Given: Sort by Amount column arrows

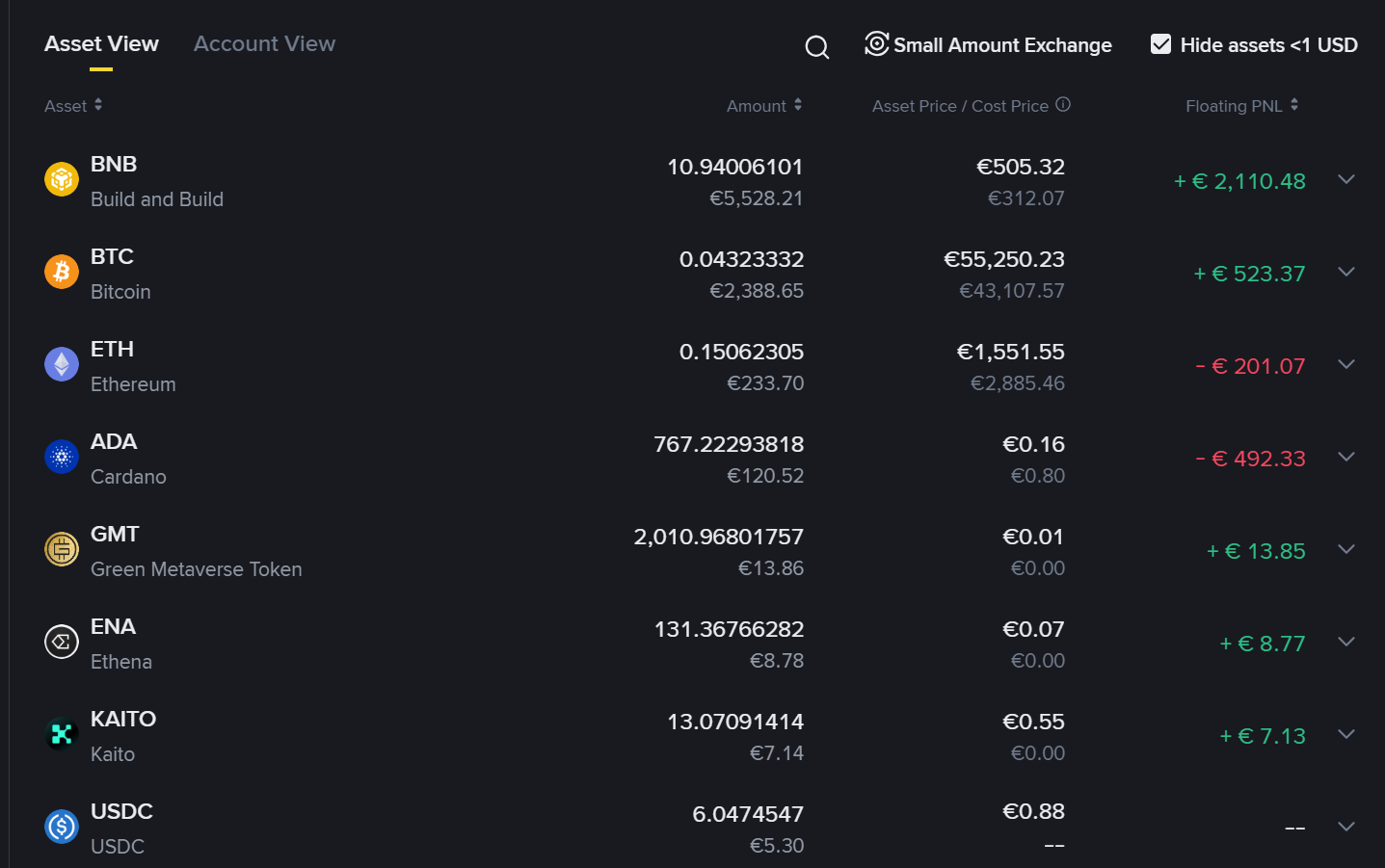Looking at the screenshot, I should pos(798,105).
